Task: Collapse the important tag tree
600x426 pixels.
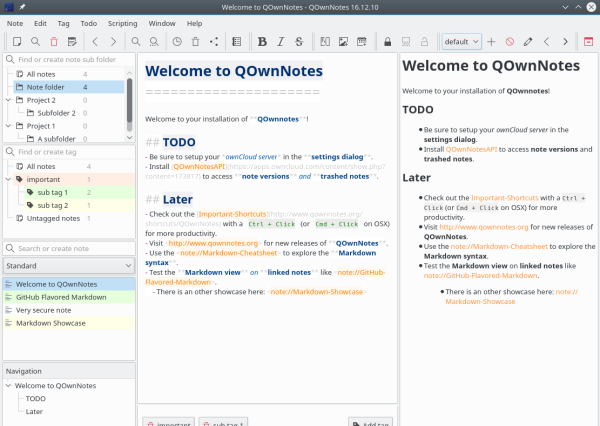Action: [x=8, y=179]
